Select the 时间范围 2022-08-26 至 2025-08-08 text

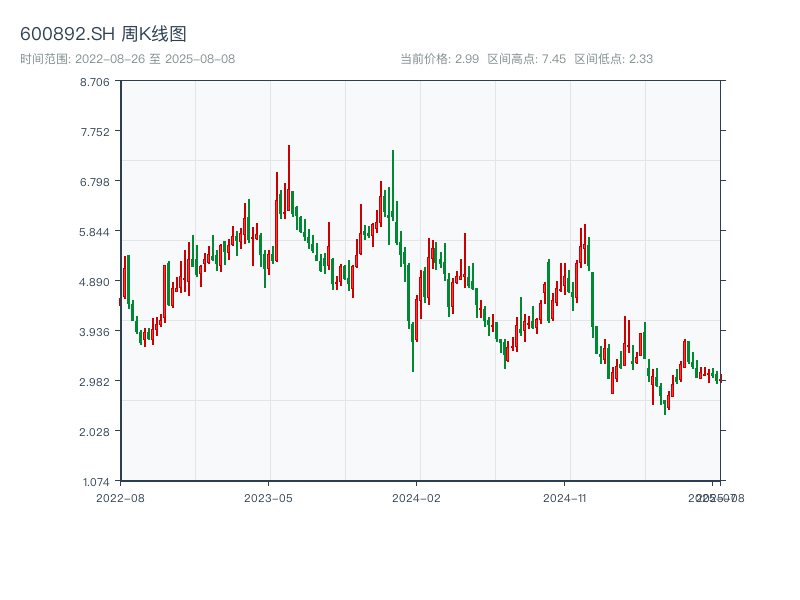128,59
